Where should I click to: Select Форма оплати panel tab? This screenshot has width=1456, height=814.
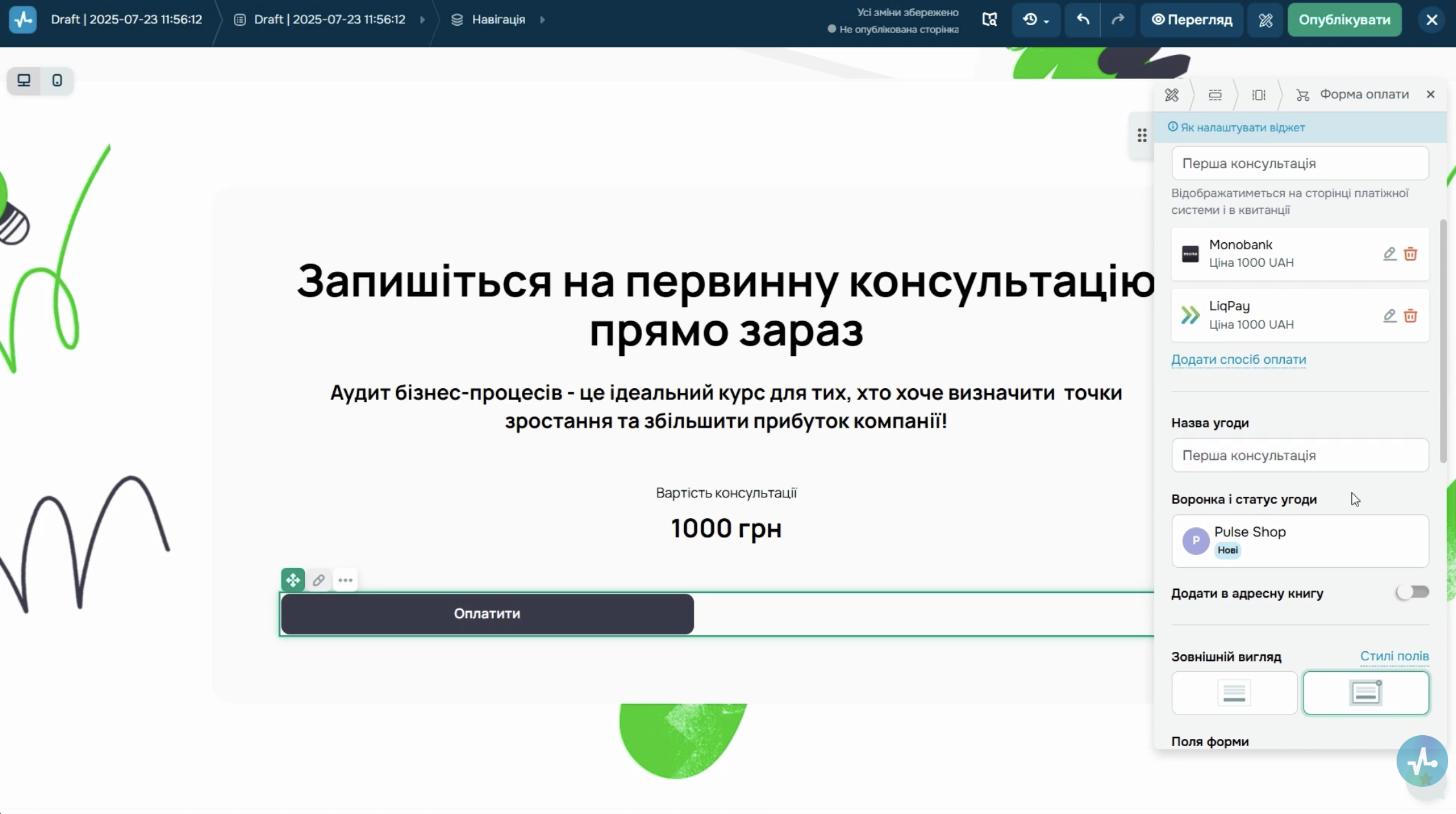tap(1353, 95)
